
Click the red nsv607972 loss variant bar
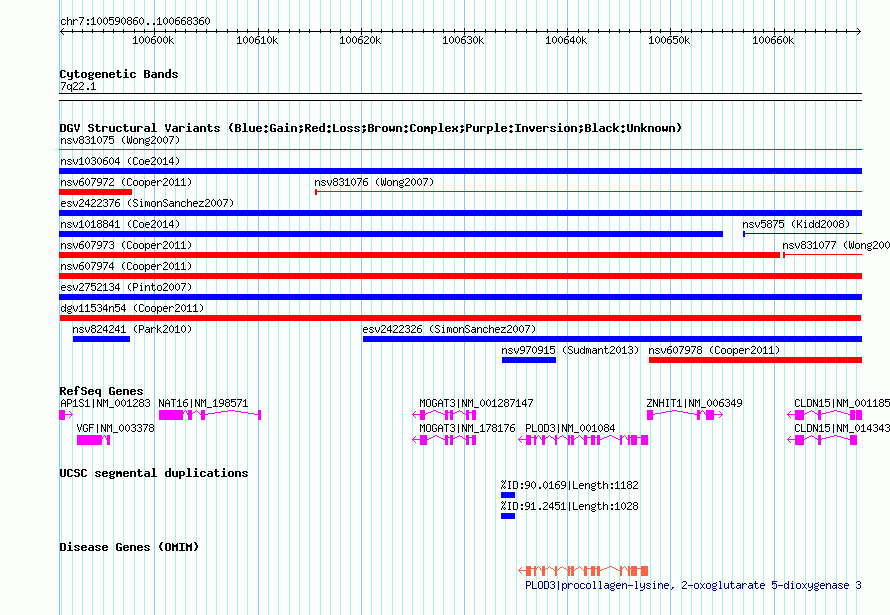96,192
